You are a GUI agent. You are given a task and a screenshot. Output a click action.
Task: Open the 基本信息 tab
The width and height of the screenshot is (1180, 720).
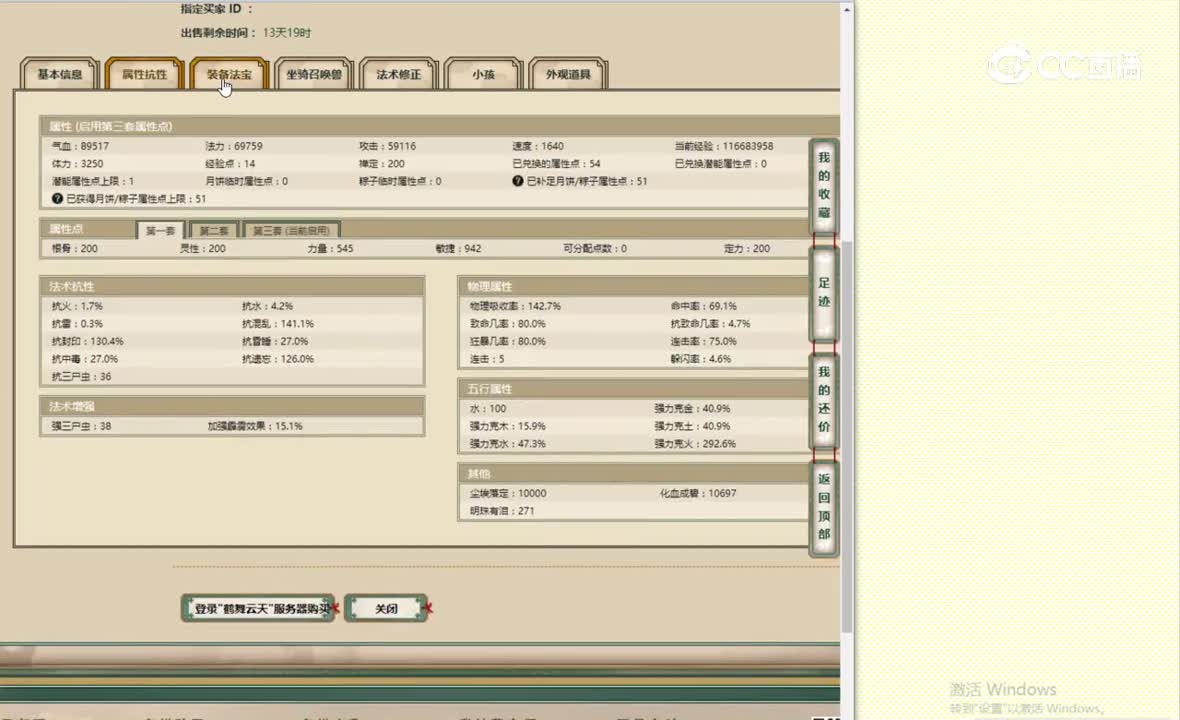coord(60,74)
